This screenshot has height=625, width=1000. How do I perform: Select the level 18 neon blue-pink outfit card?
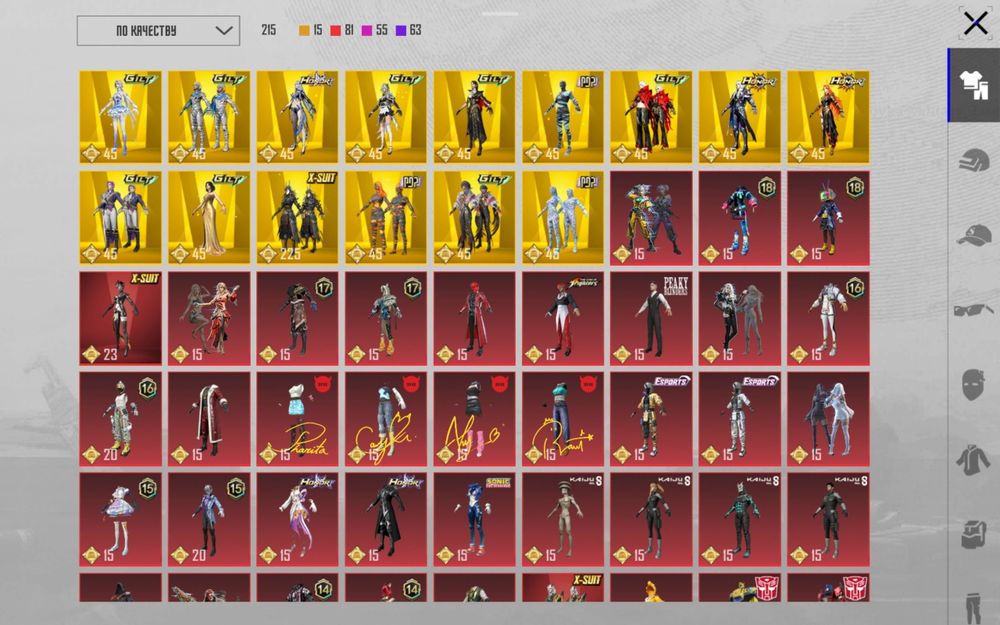point(740,217)
